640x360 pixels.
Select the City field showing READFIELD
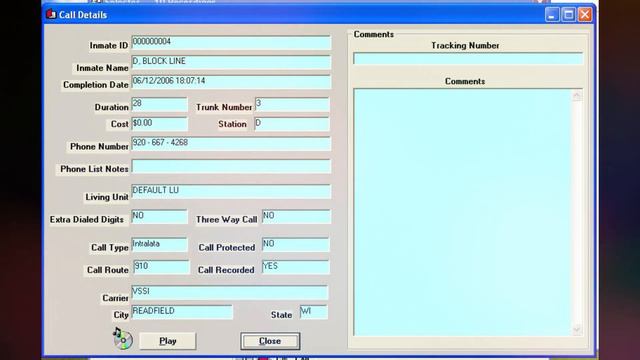(x=182, y=312)
